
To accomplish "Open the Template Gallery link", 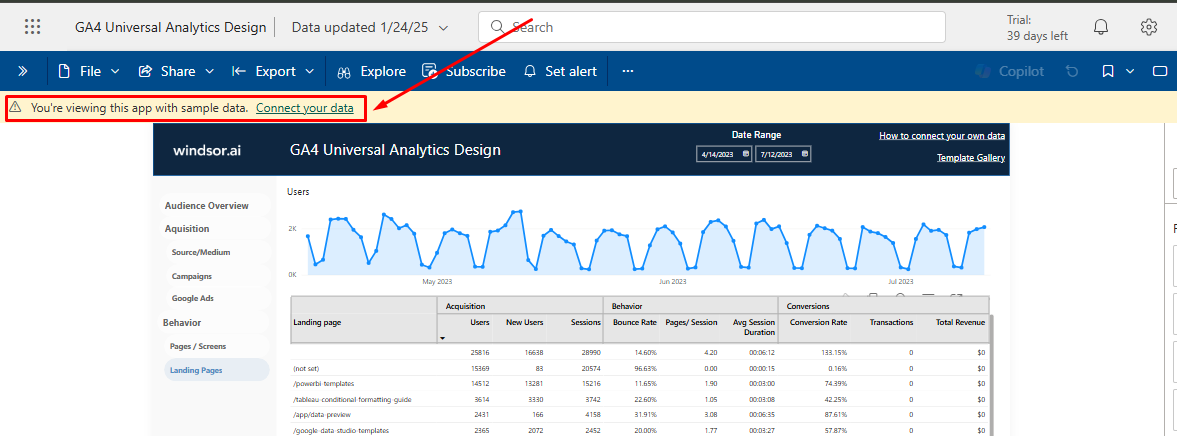I will 971,158.
